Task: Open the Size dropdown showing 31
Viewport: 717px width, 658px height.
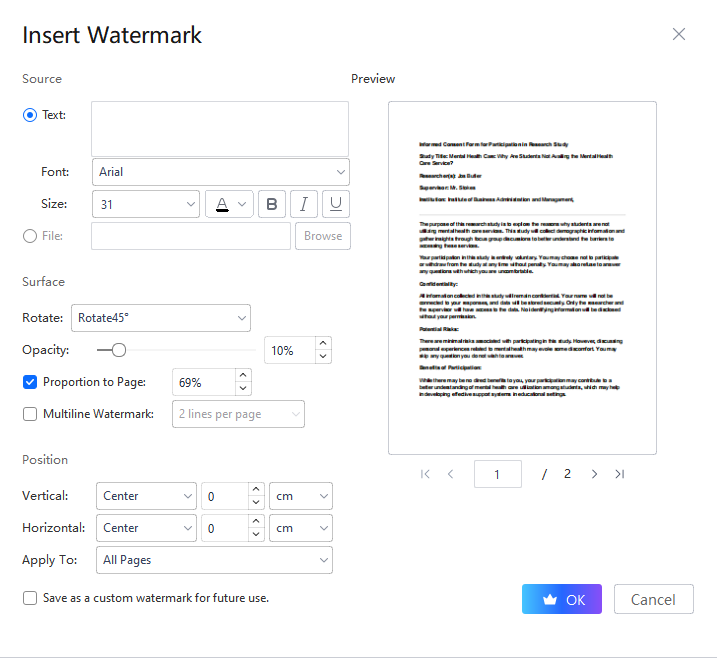Action: [x=146, y=204]
